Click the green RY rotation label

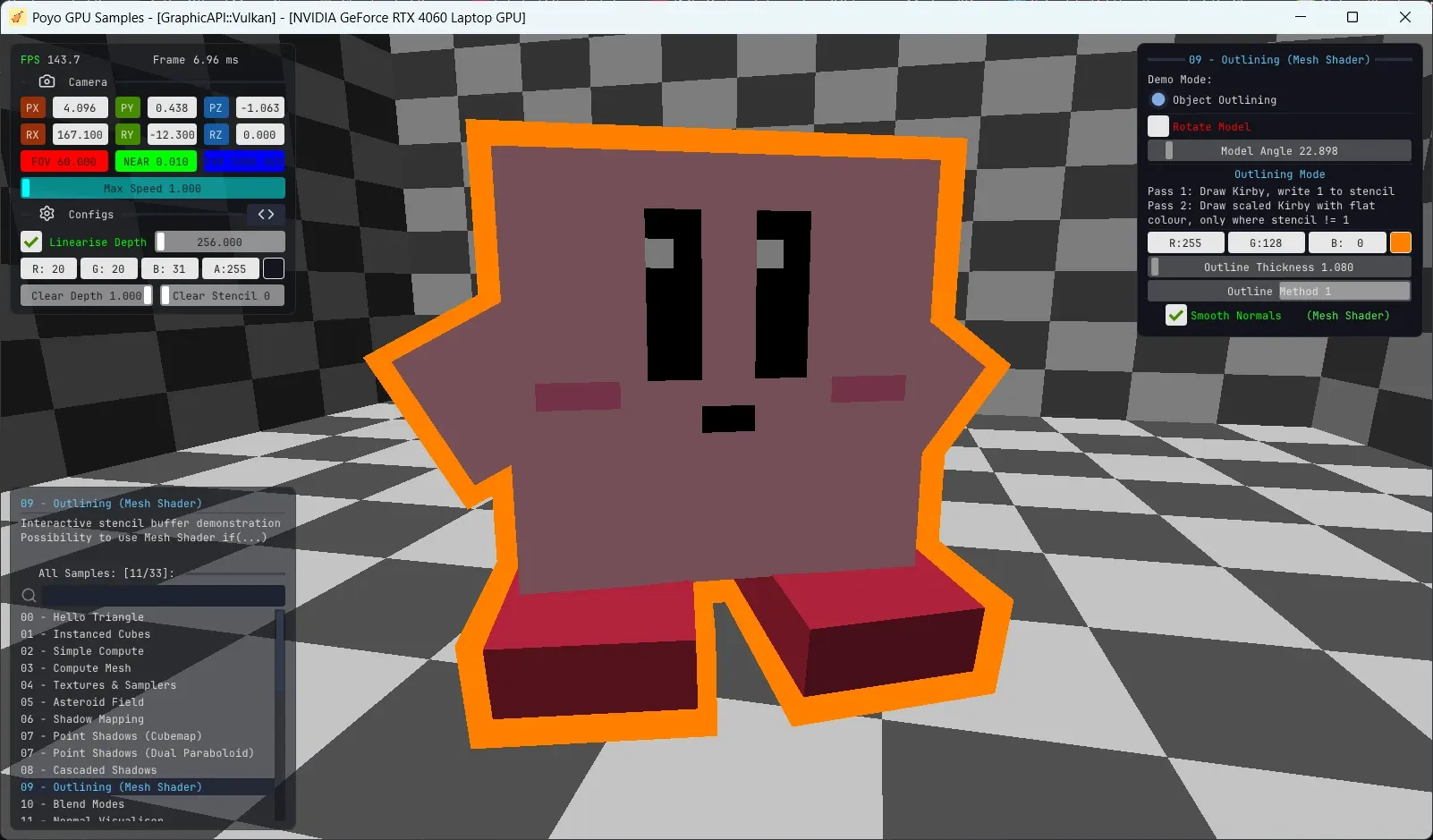[127, 135]
